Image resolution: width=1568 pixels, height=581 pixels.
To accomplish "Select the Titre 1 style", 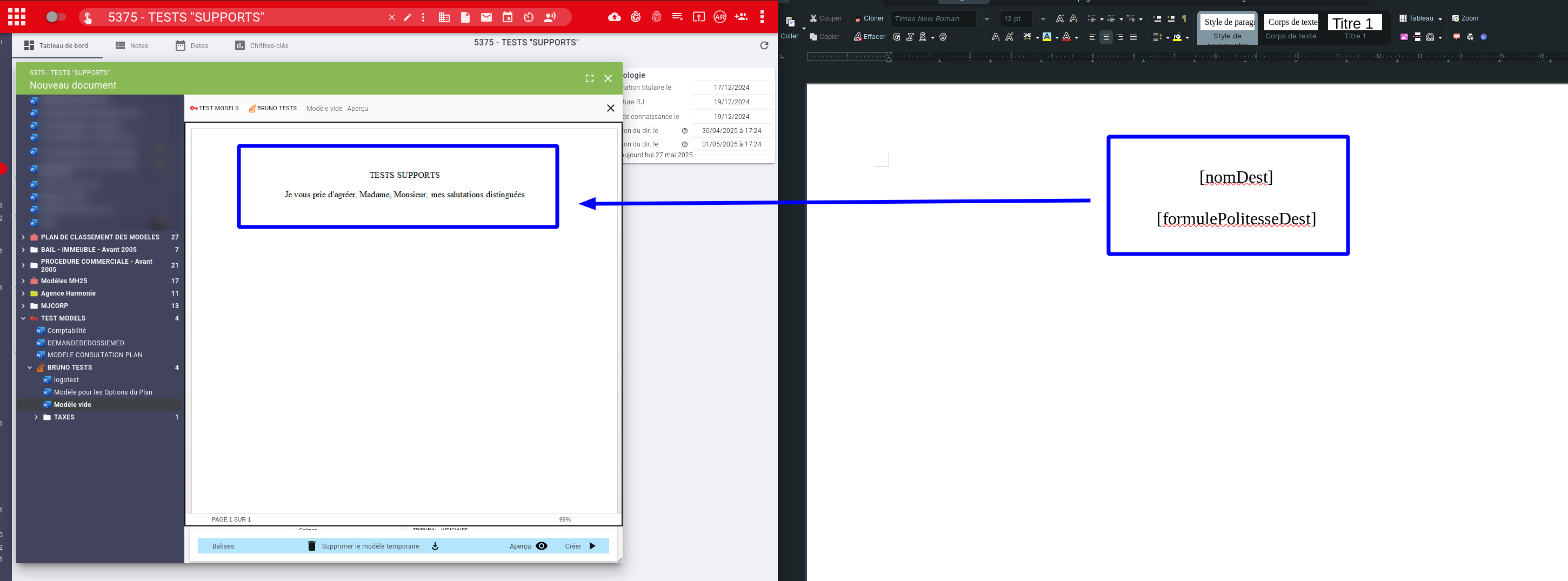I will 1356,28.
